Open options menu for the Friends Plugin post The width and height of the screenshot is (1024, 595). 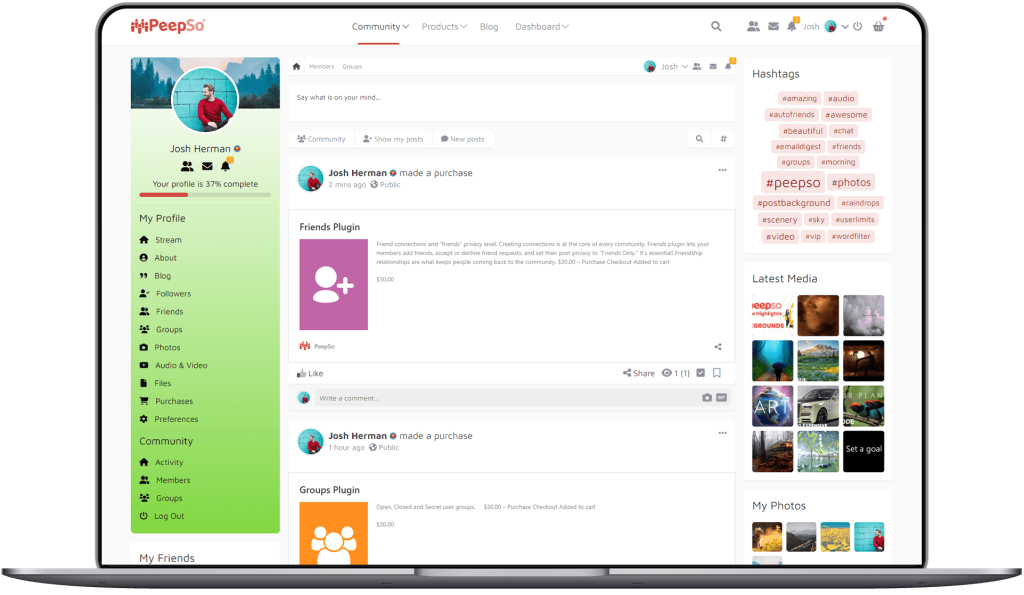click(x=722, y=170)
